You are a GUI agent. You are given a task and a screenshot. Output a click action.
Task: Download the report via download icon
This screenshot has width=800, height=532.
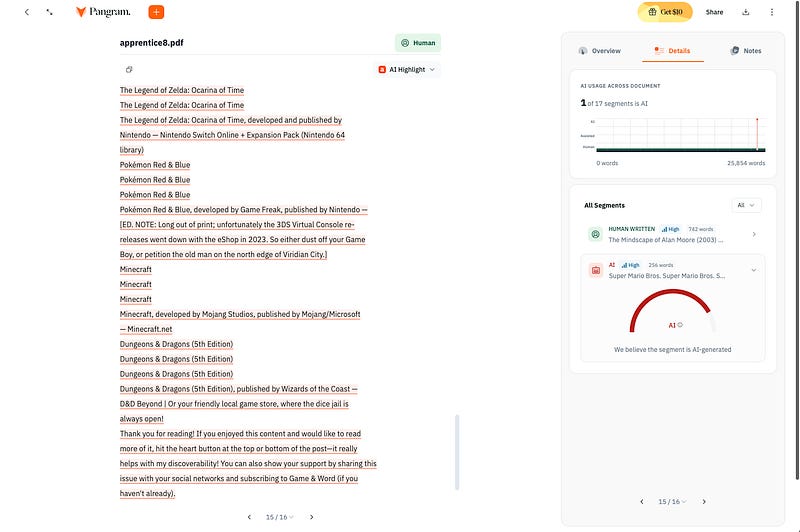(745, 12)
